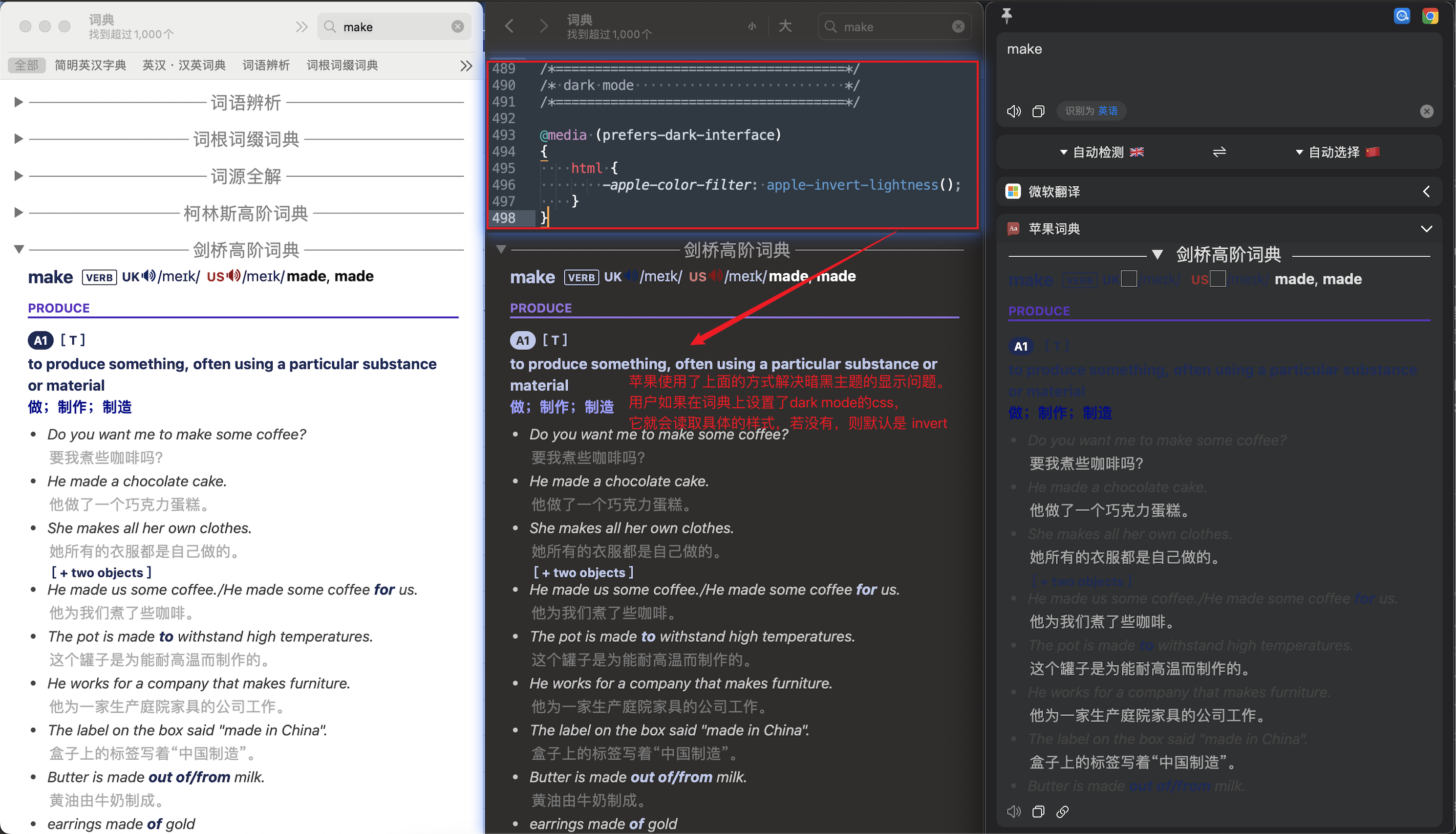Expand the 柯林斯高阶词典 section

click(x=18, y=213)
